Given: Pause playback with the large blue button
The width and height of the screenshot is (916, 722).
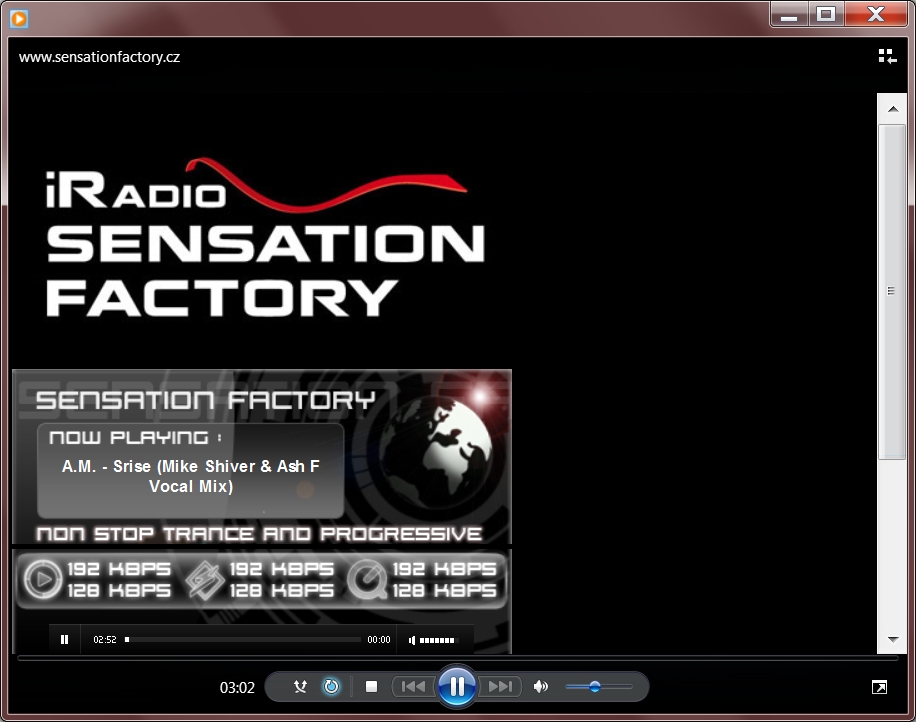Looking at the screenshot, I should pyautogui.click(x=456, y=686).
